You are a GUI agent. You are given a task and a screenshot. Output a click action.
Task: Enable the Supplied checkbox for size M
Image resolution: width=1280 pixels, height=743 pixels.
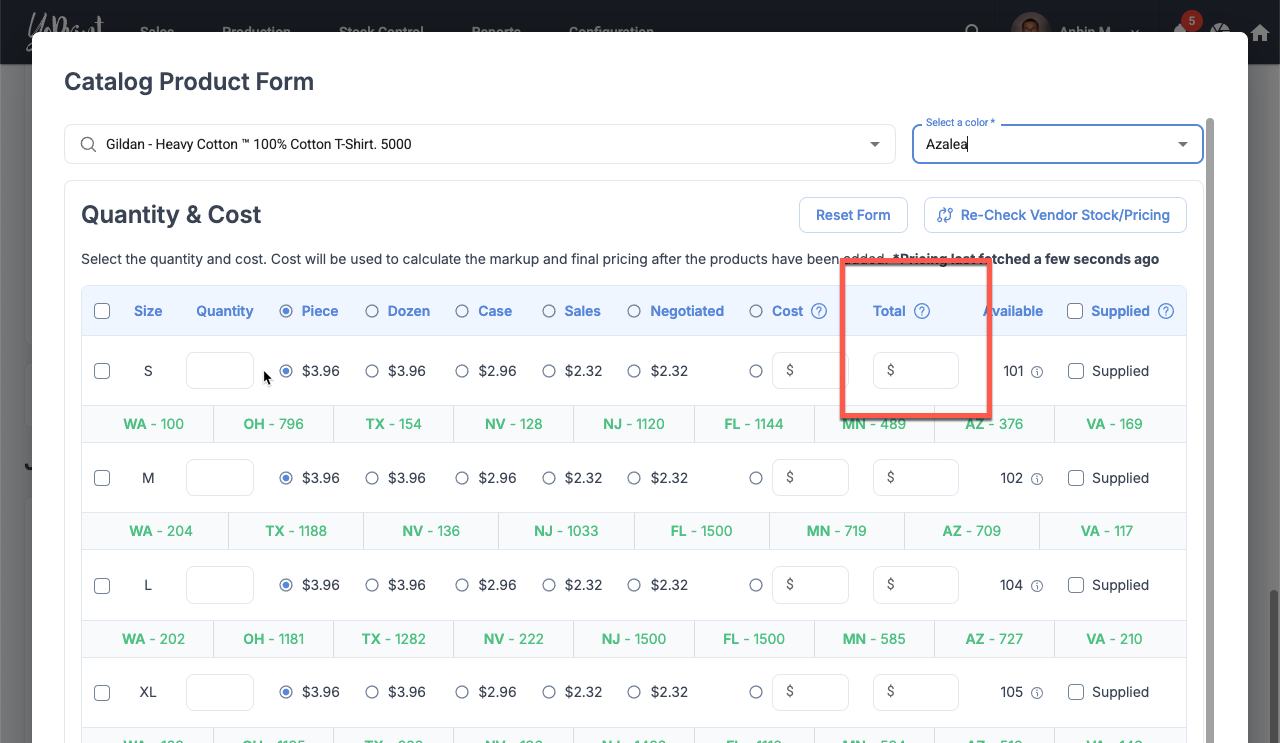click(1076, 478)
